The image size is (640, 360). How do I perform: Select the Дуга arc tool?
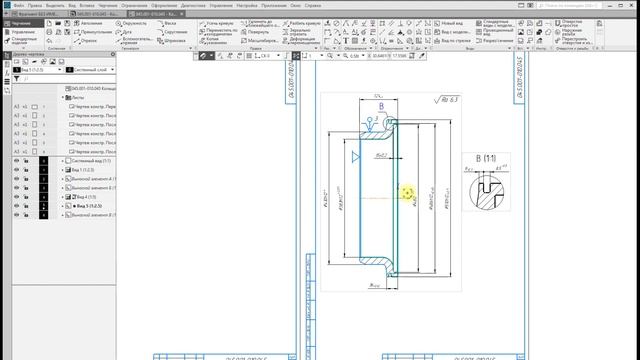pos(124,32)
